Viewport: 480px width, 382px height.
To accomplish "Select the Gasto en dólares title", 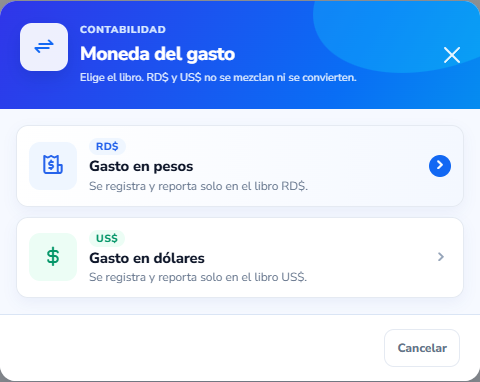I will (147, 258).
